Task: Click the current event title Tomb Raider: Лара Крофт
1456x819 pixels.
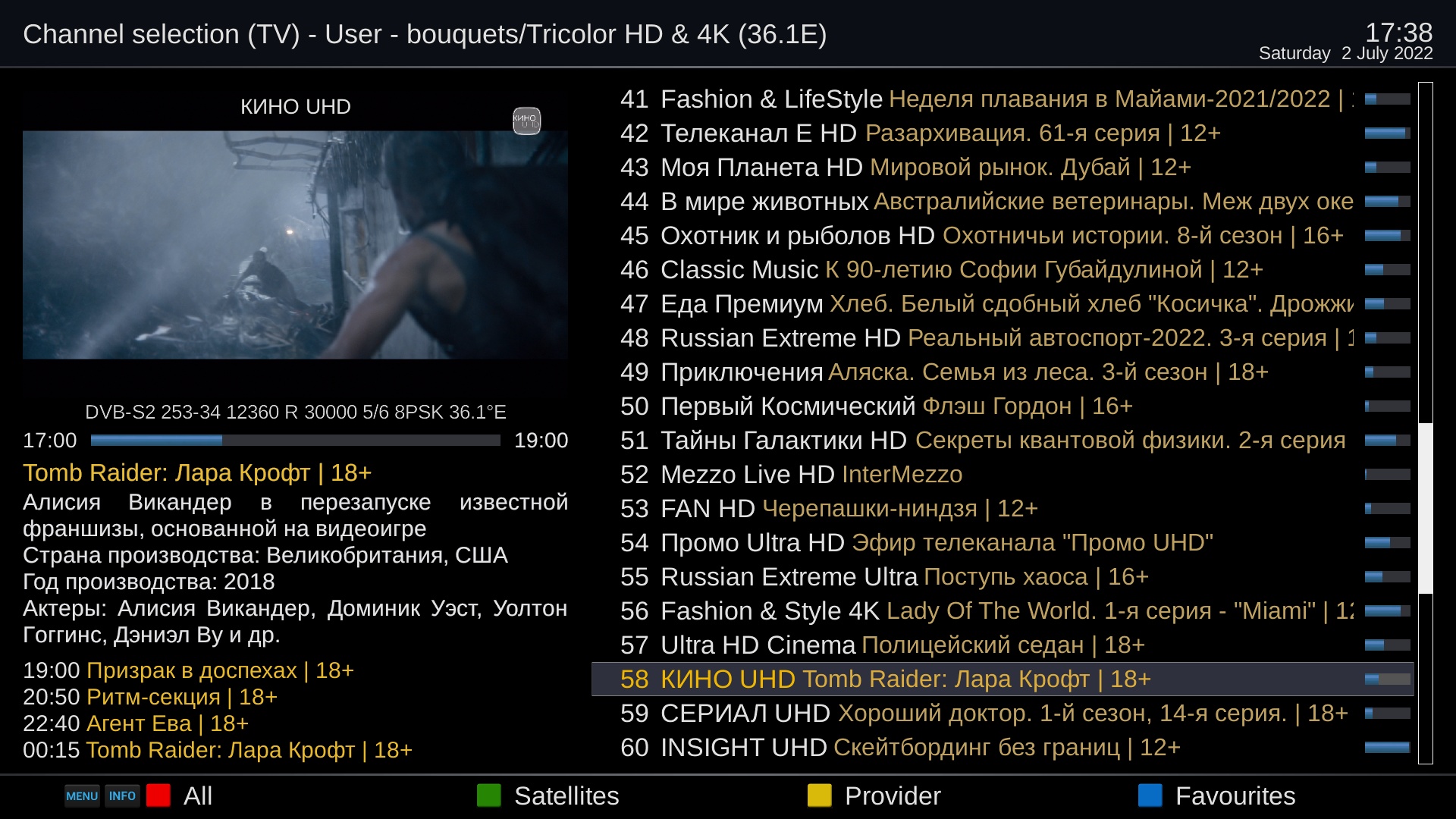Action: [197, 472]
